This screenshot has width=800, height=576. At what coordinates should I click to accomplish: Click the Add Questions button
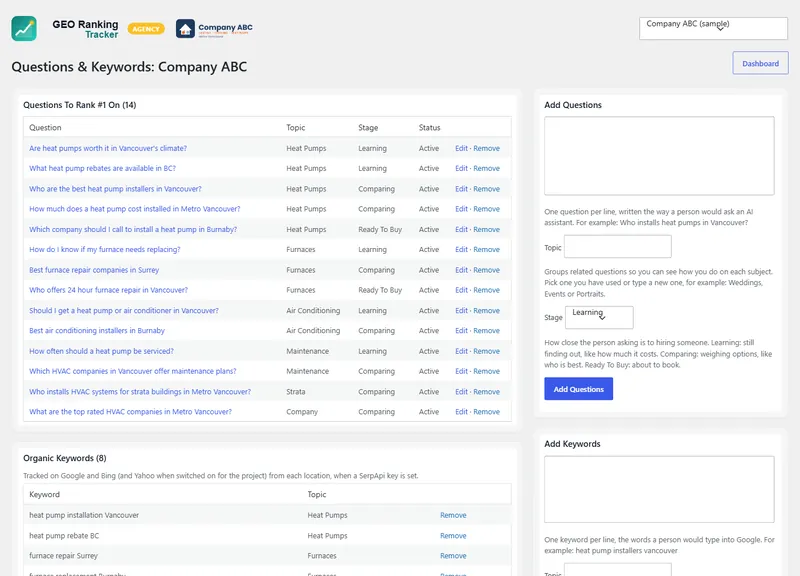click(579, 389)
